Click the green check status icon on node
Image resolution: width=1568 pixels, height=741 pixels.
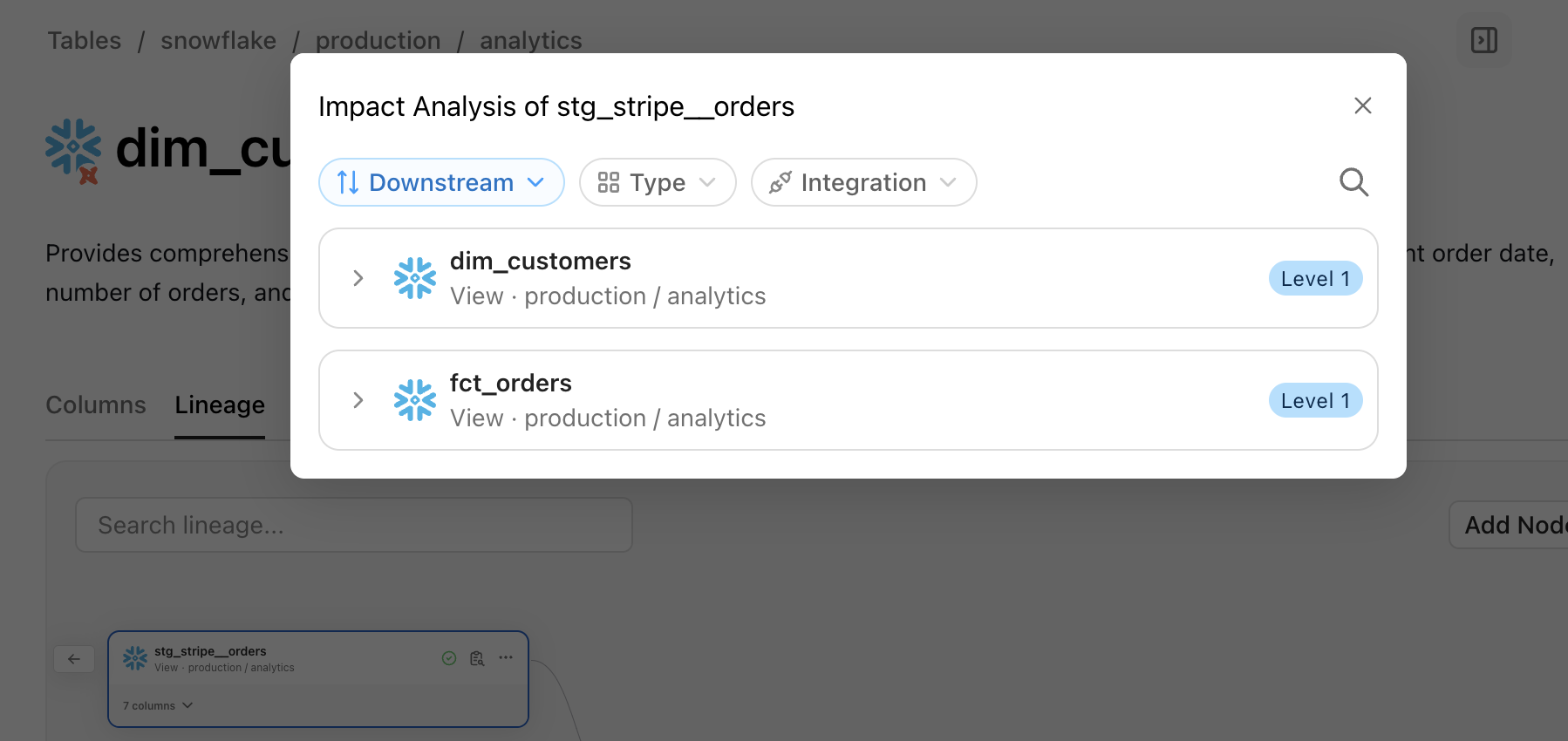(449, 658)
